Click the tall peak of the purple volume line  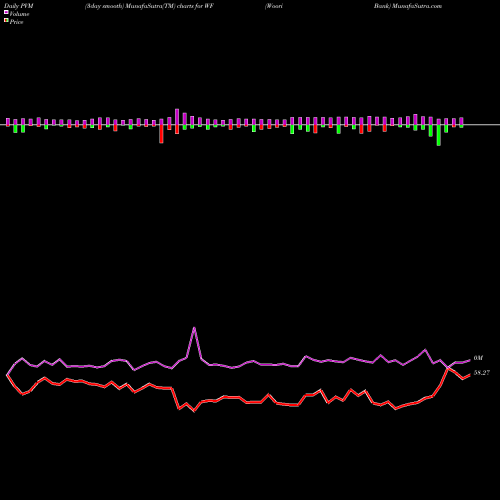pos(194,328)
